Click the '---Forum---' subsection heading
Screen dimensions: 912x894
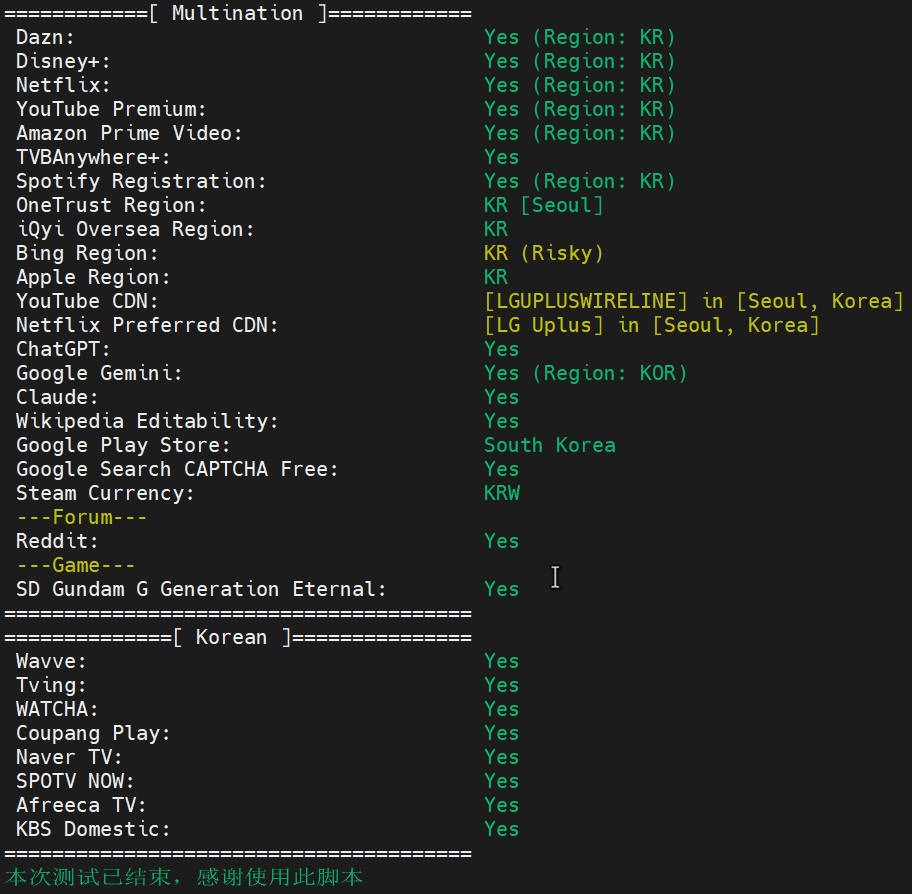(82, 517)
